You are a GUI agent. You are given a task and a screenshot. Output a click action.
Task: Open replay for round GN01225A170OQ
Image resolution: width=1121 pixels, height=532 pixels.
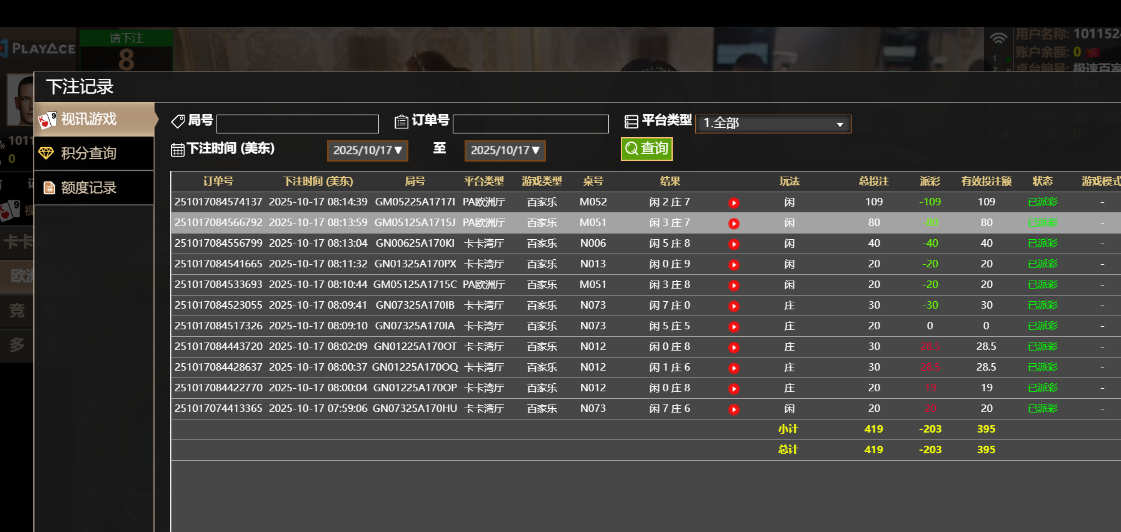pyautogui.click(x=734, y=367)
